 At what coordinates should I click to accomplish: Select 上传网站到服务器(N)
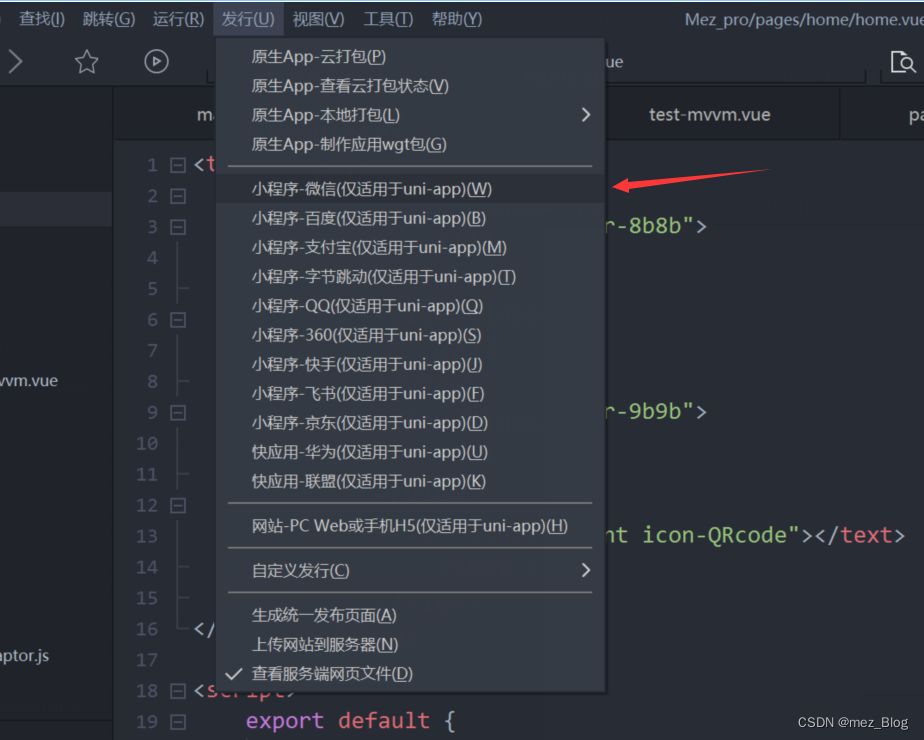coord(410,645)
